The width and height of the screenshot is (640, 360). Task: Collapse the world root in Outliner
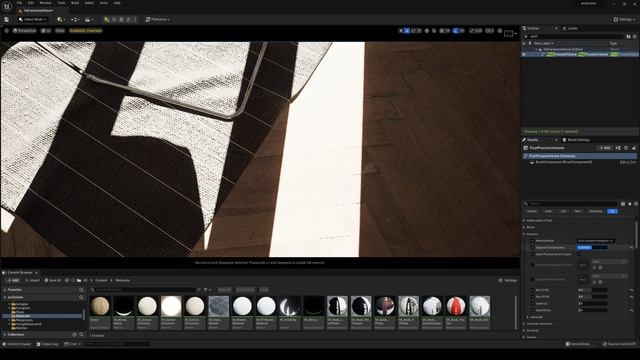536,49
